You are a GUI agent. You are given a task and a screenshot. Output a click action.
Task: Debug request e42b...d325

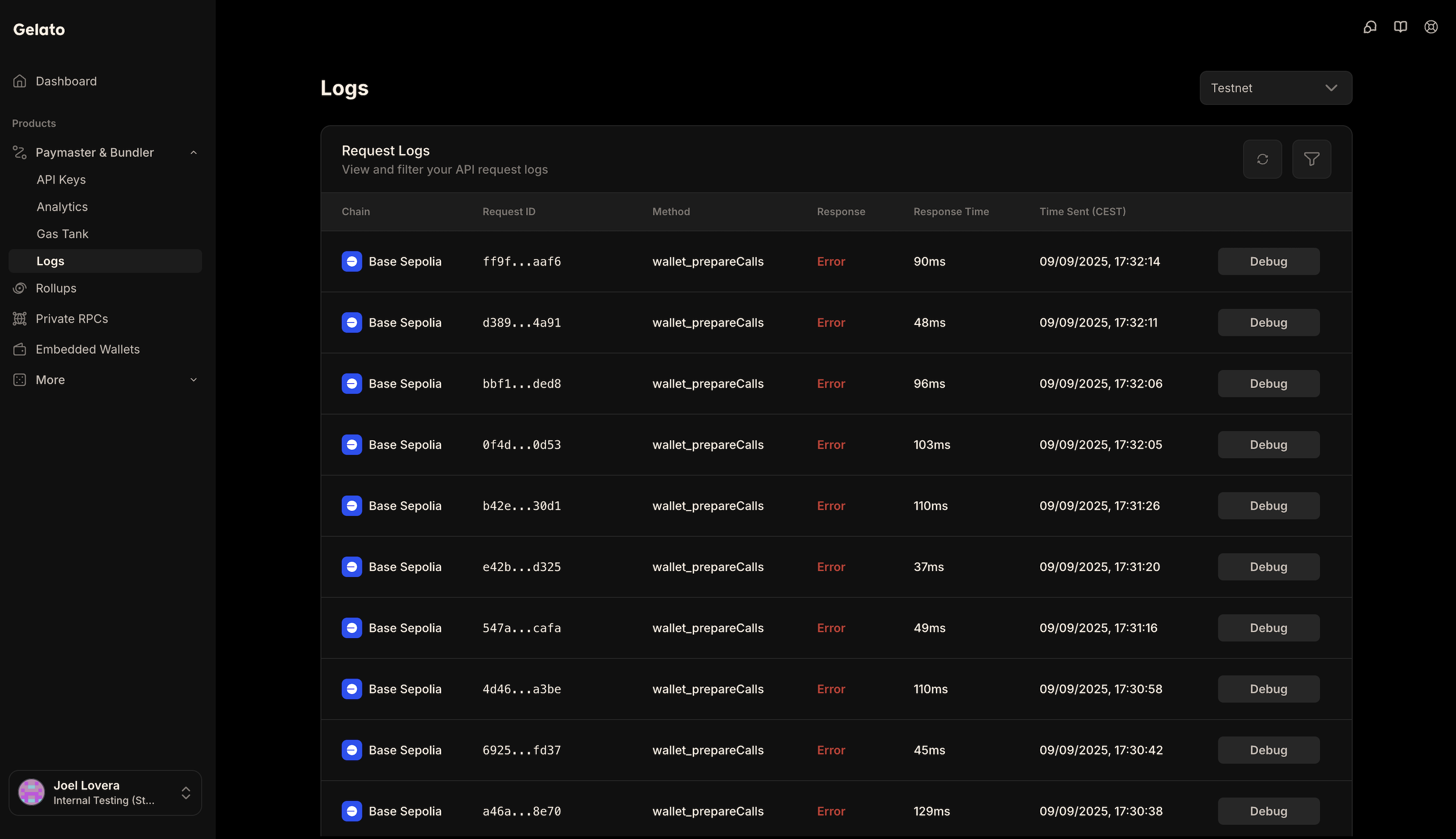[x=1268, y=567]
